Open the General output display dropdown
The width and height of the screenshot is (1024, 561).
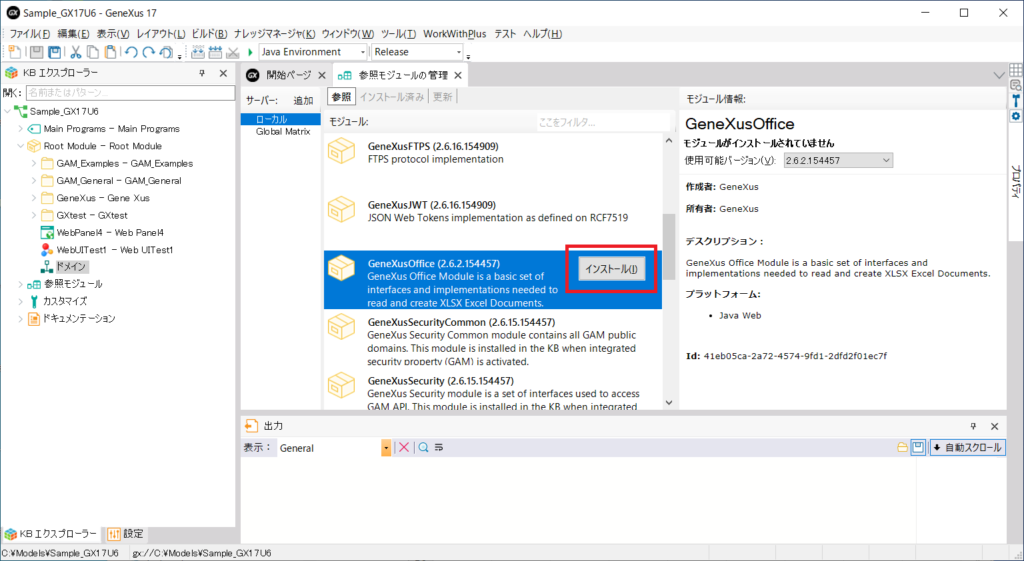pos(387,448)
